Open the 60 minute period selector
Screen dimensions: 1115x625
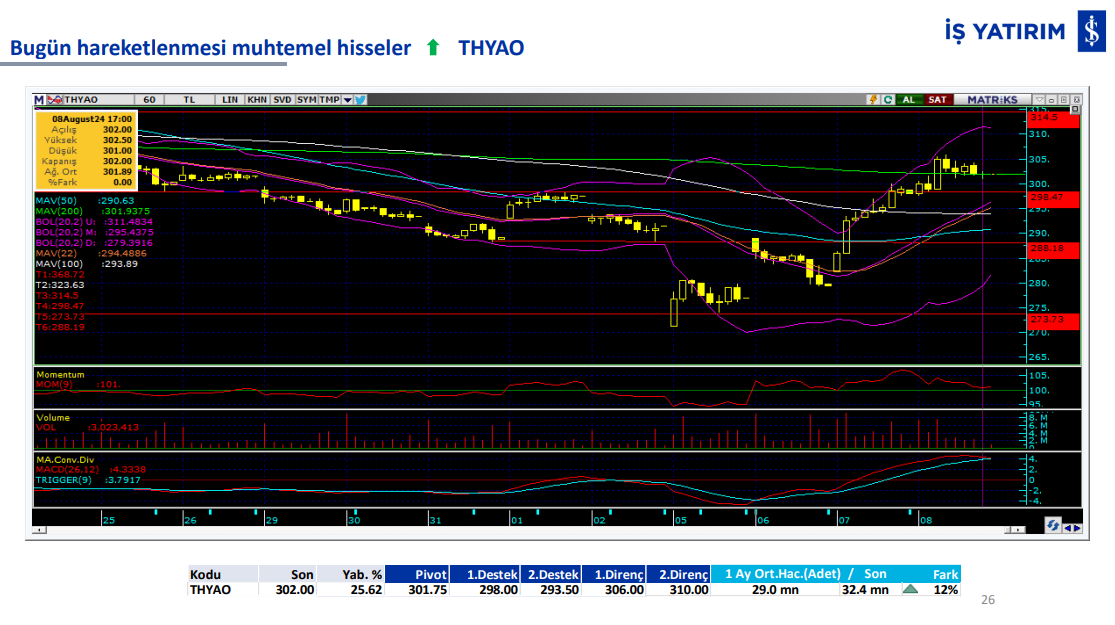click(x=149, y=100)
